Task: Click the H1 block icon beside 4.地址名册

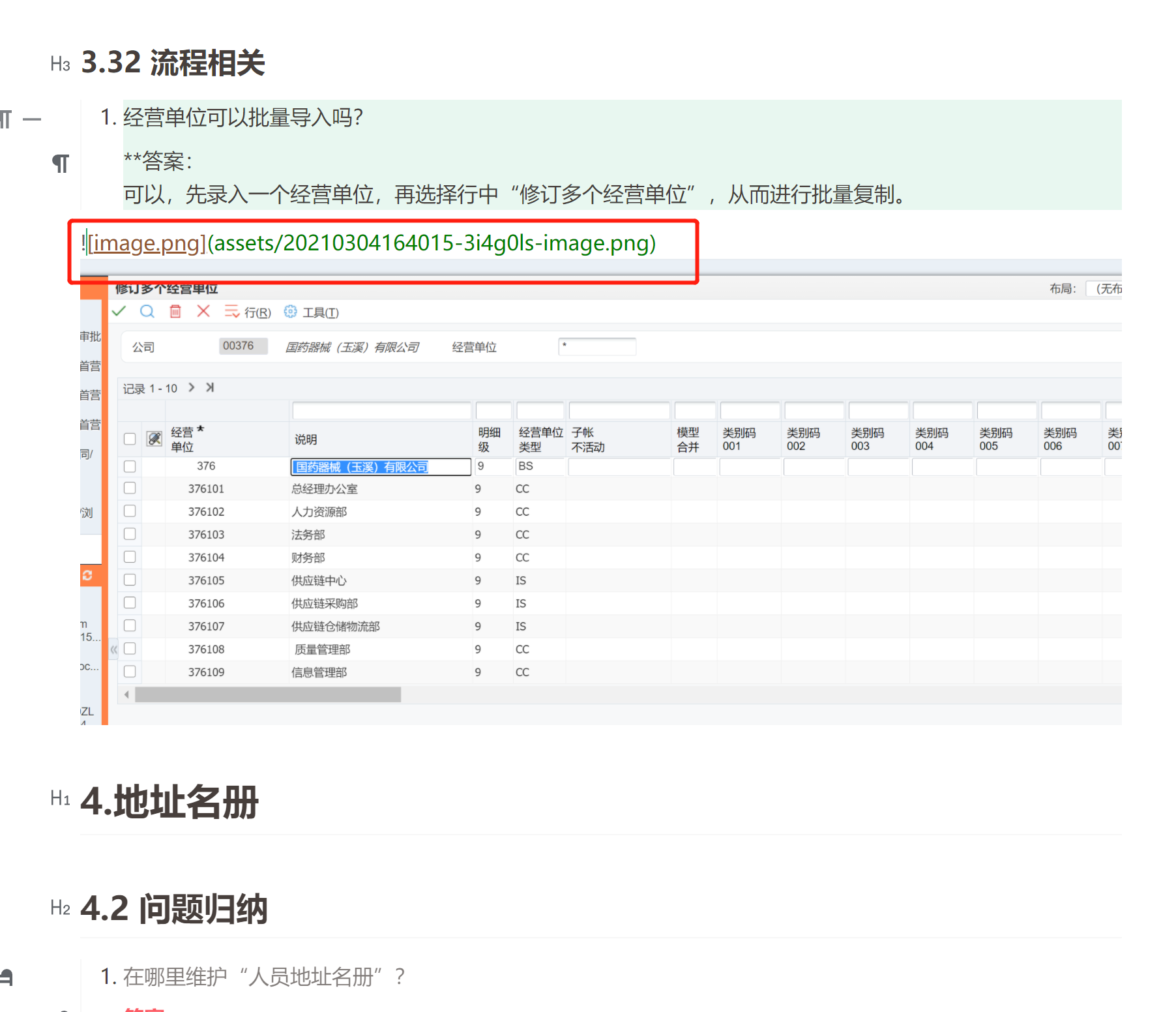Action: [60, 799]
